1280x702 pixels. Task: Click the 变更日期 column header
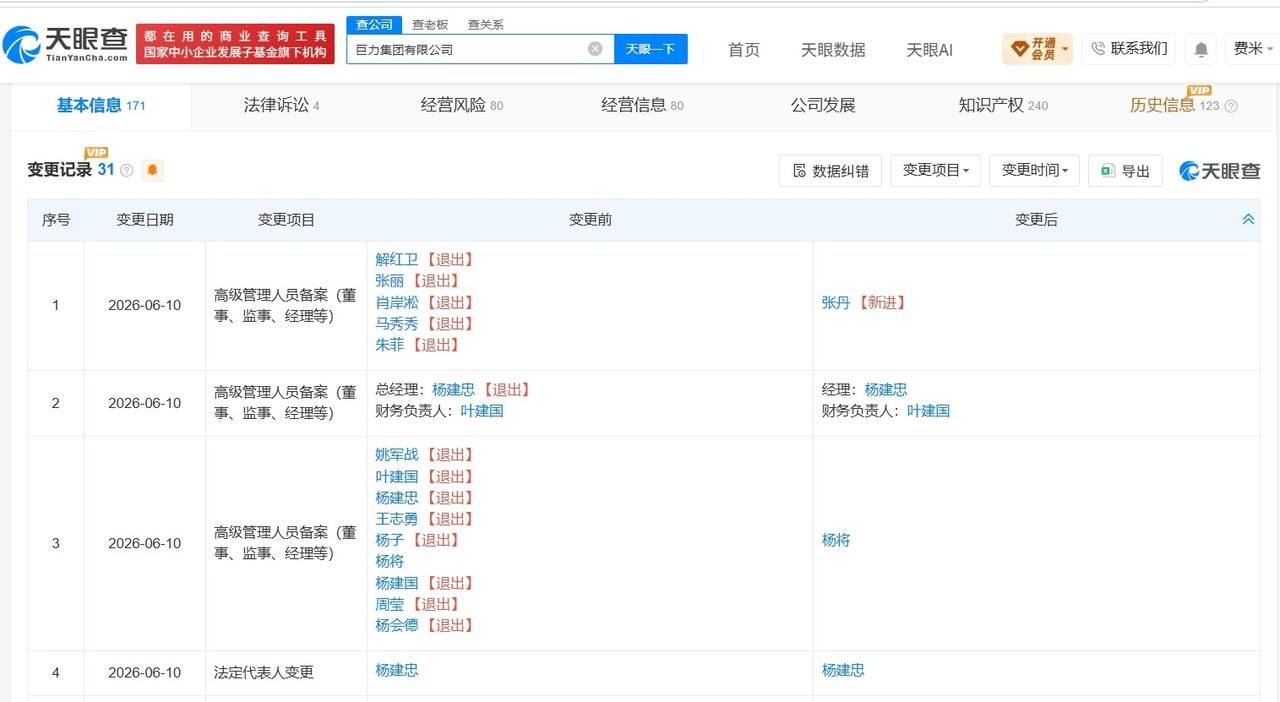click(145, 219)
